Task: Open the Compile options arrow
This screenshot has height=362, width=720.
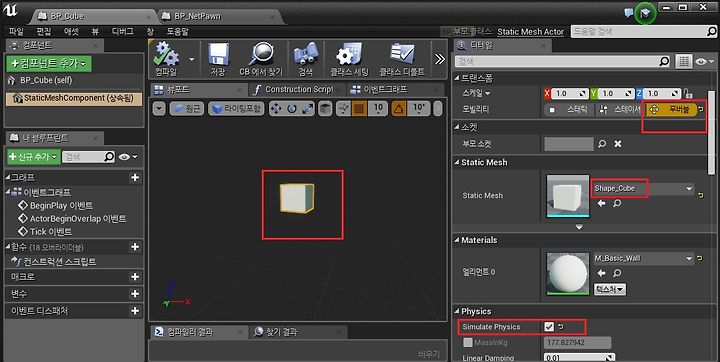Action: point(192,59)
